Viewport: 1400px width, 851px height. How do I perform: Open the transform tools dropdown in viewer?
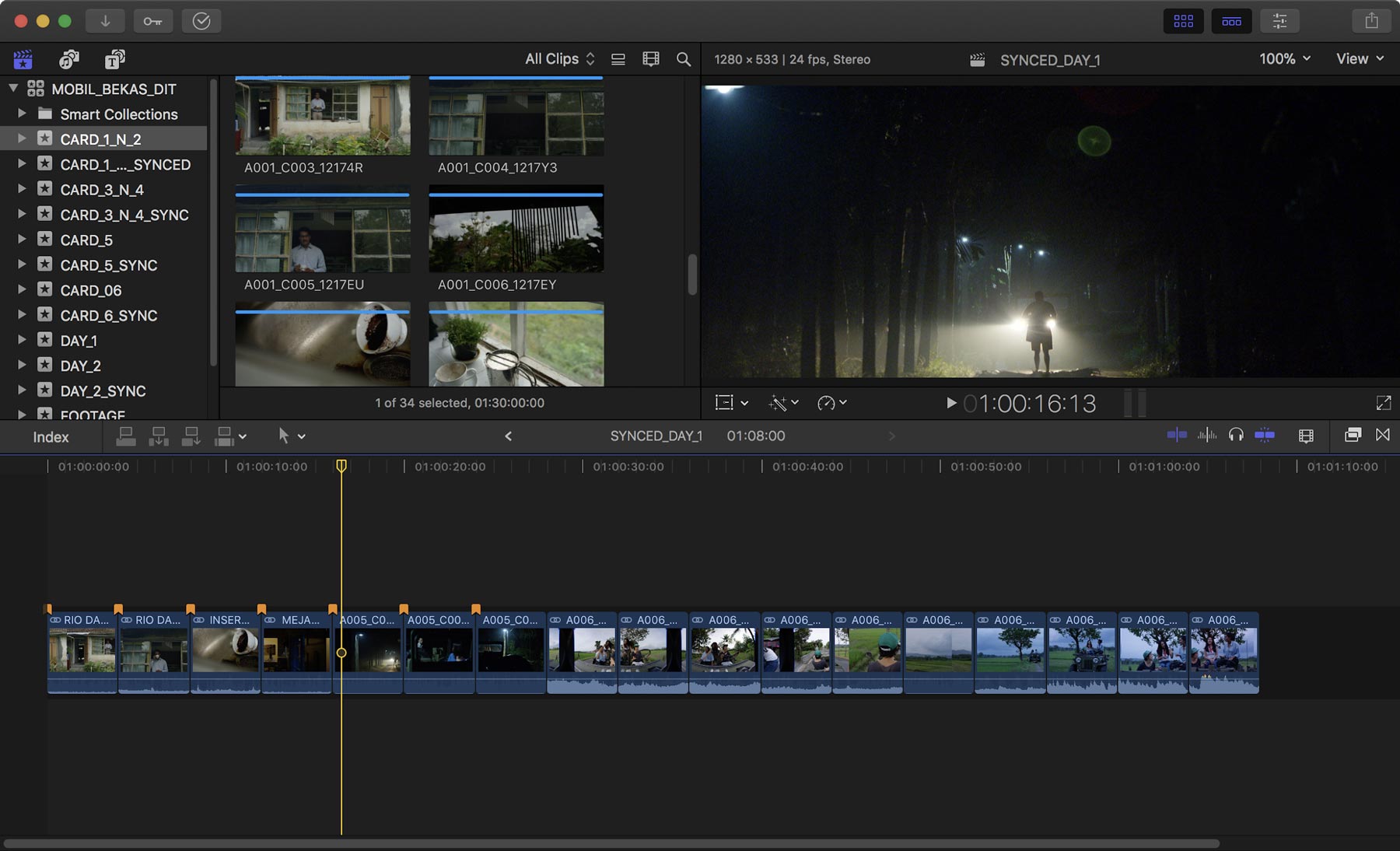[x=731, y=403]
